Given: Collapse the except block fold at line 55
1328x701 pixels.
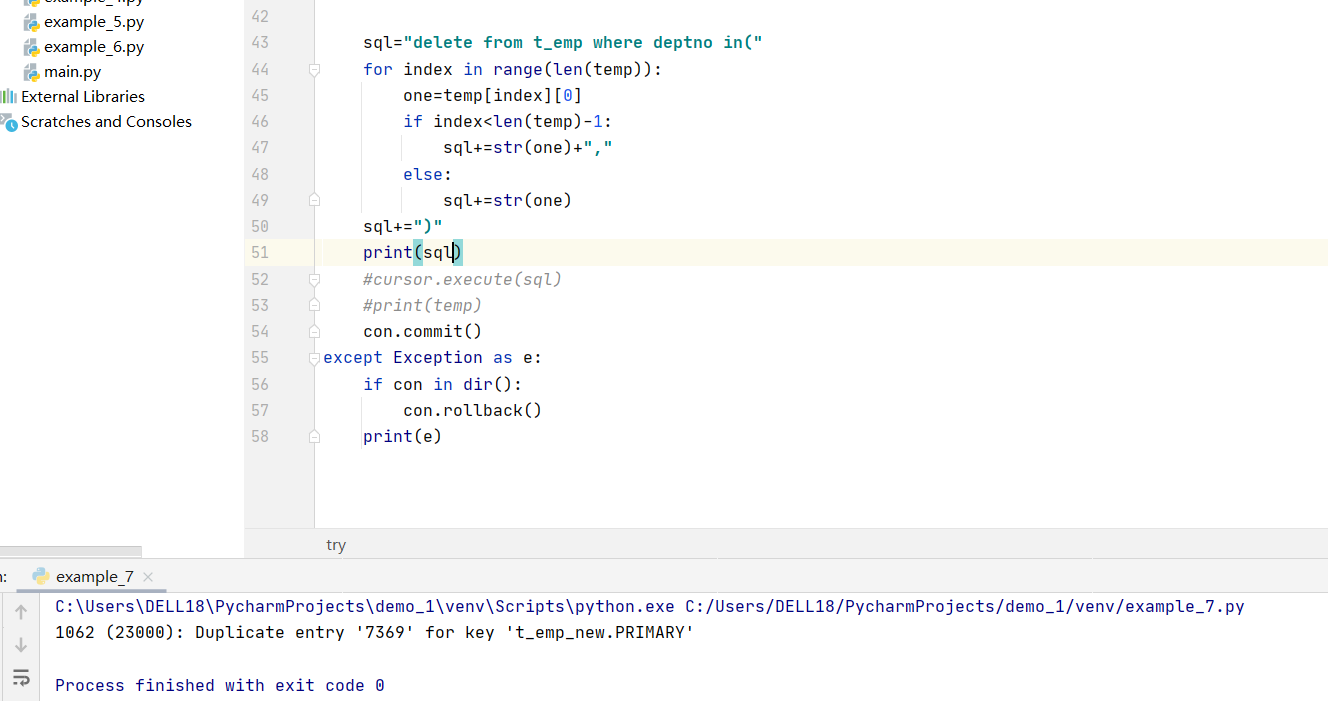Looking at the screenshot, I should click(314, 358).
